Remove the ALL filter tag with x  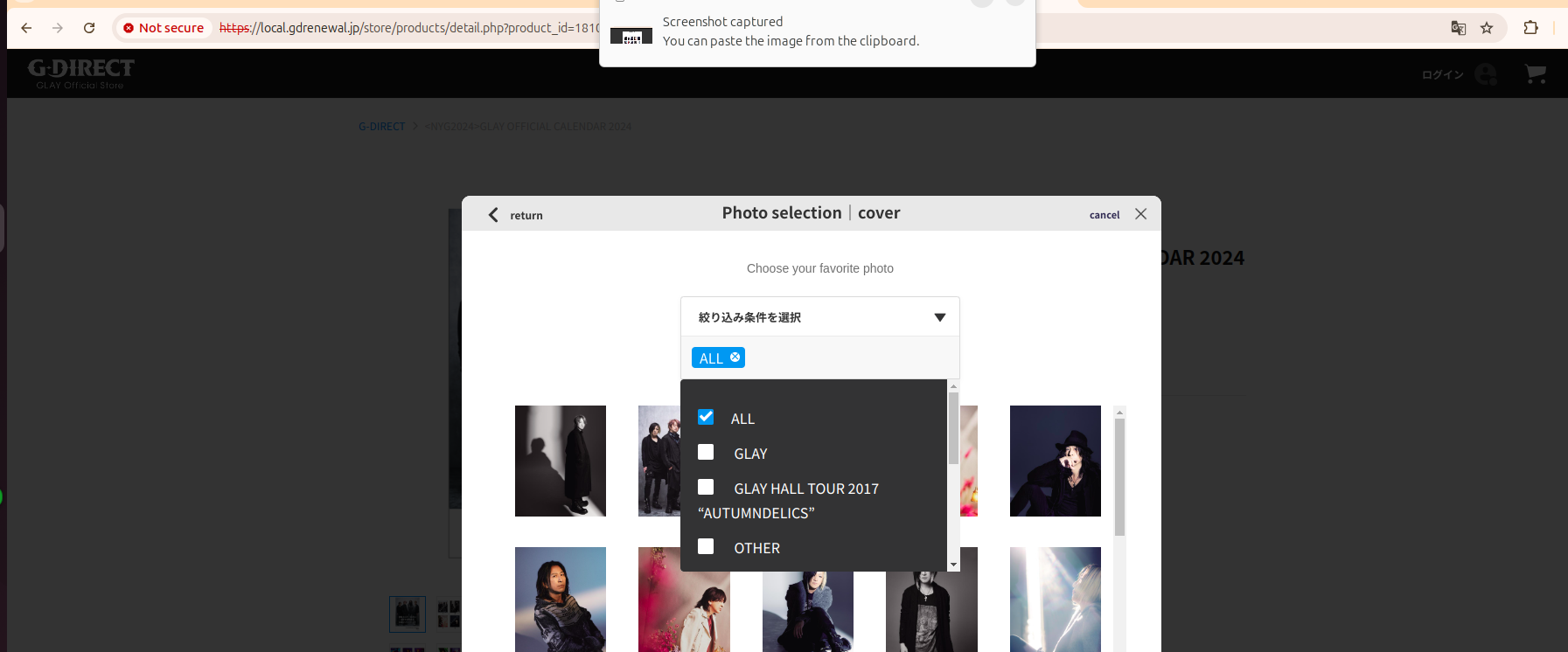735,357
